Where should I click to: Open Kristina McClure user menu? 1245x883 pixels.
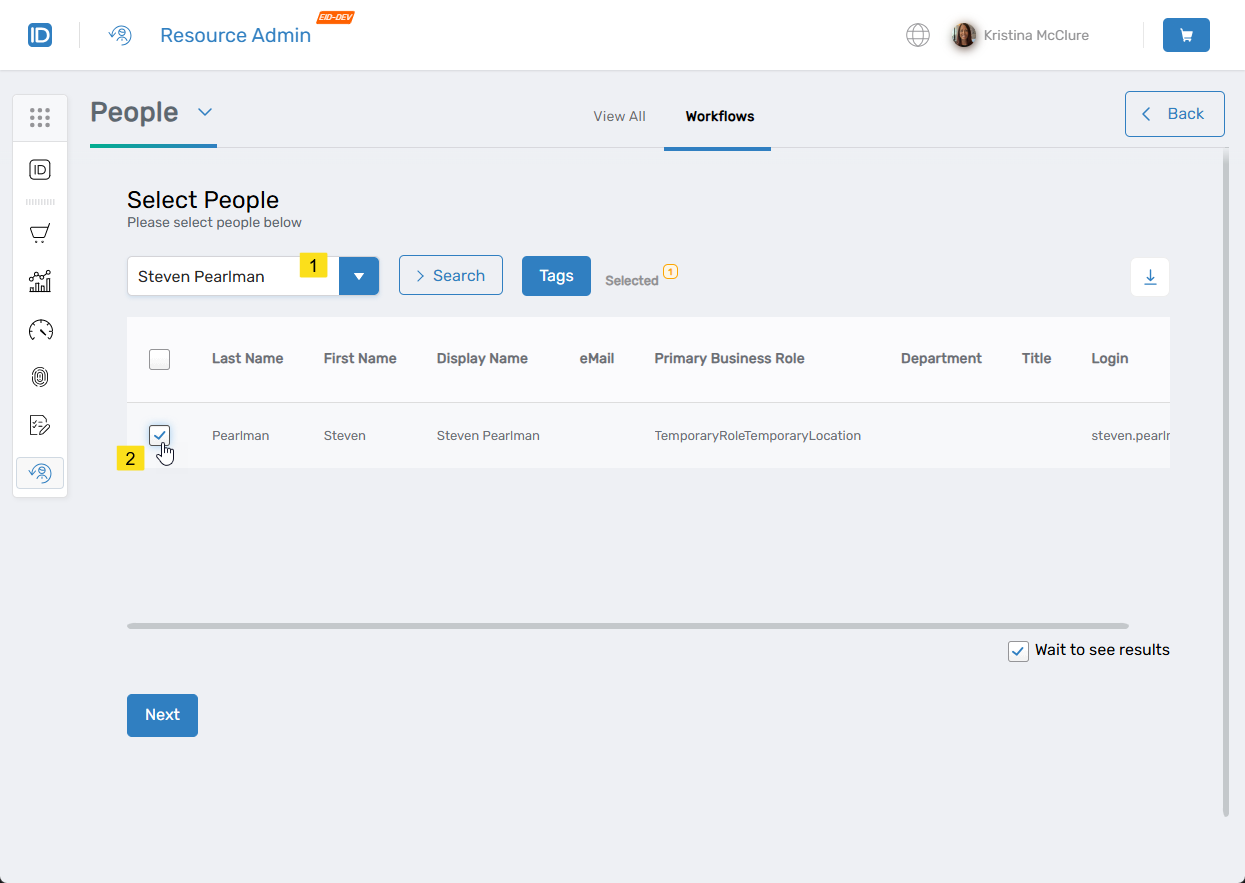(1021, 35)
